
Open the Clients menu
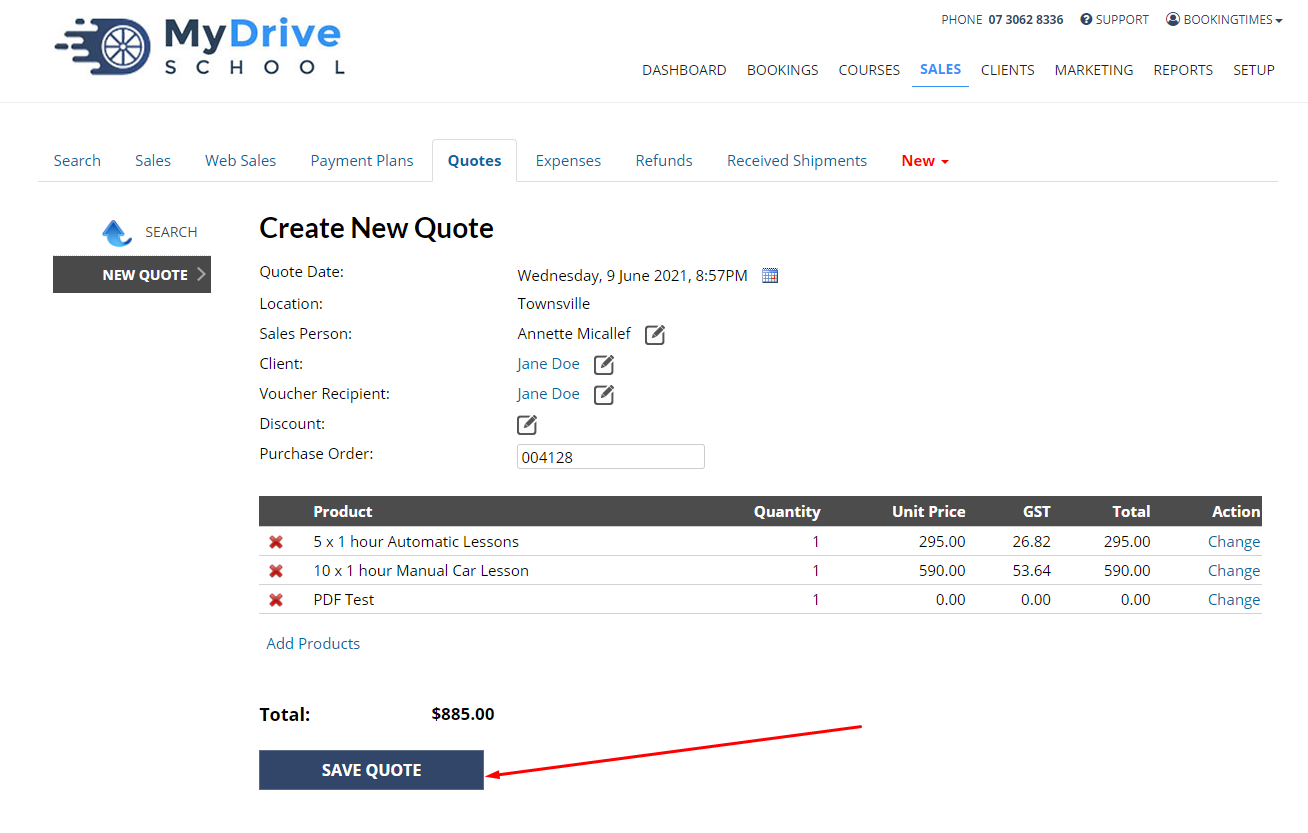tap(1008, 70)
